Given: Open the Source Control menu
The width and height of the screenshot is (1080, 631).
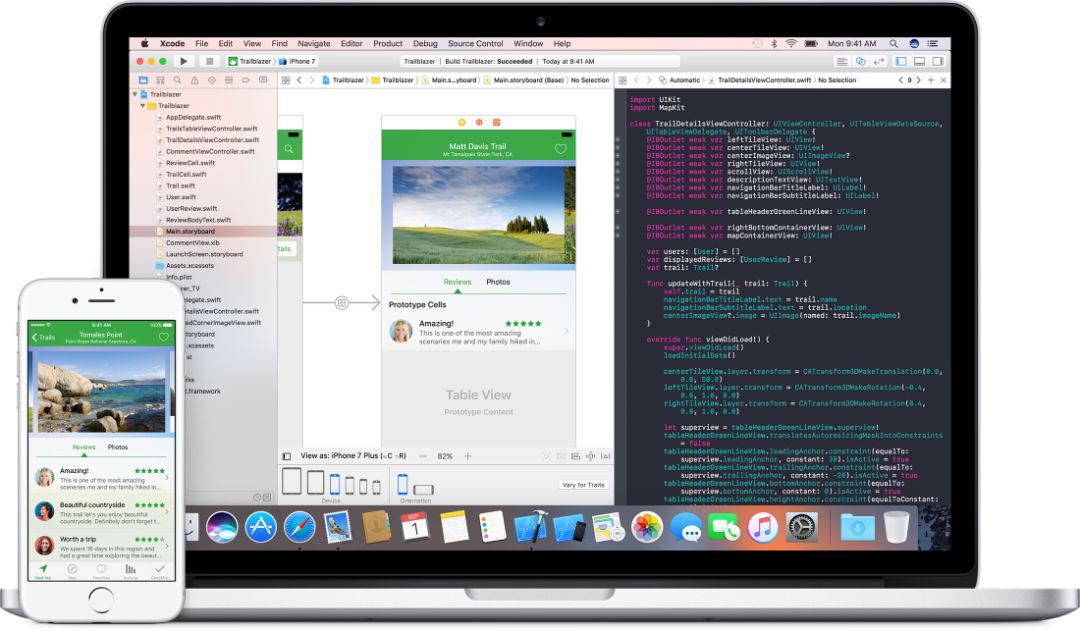Looking at the screenshot, I should 475,43.
